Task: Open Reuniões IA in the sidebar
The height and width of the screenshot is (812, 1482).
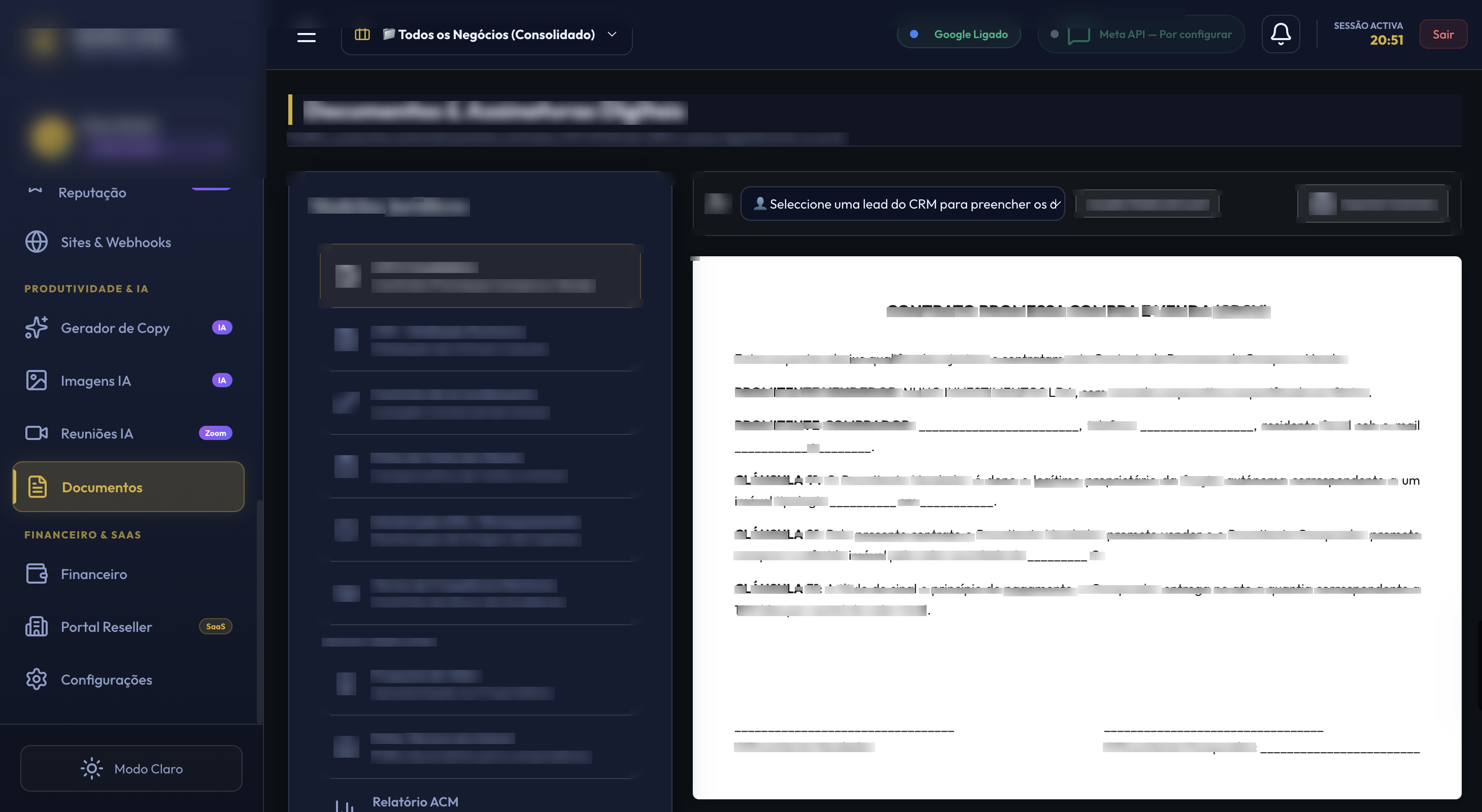Action: 128,433
